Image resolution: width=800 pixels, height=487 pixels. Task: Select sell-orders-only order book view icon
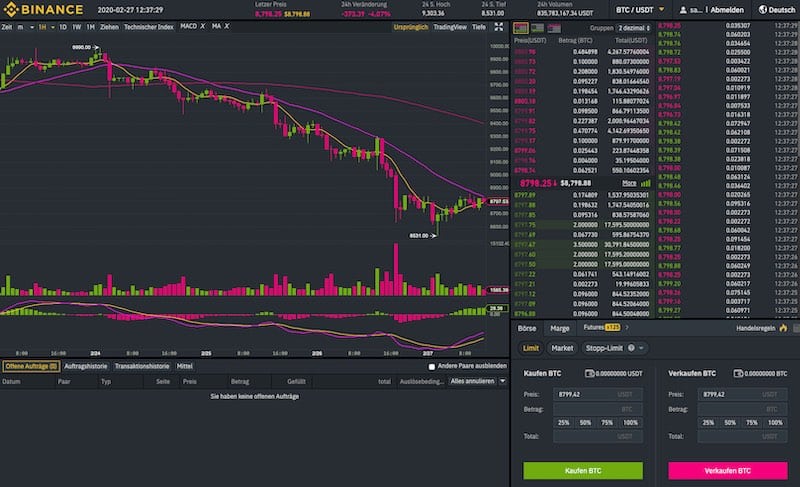coord(554,28)
